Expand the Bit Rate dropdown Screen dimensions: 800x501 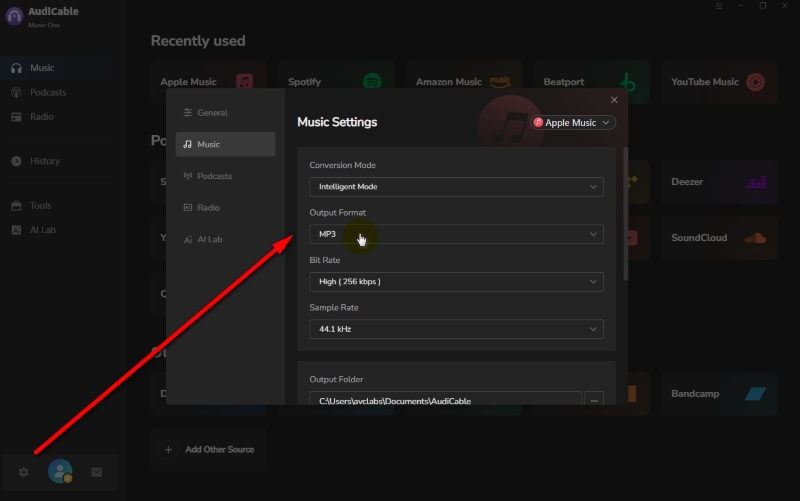click(x=456, y=282)
